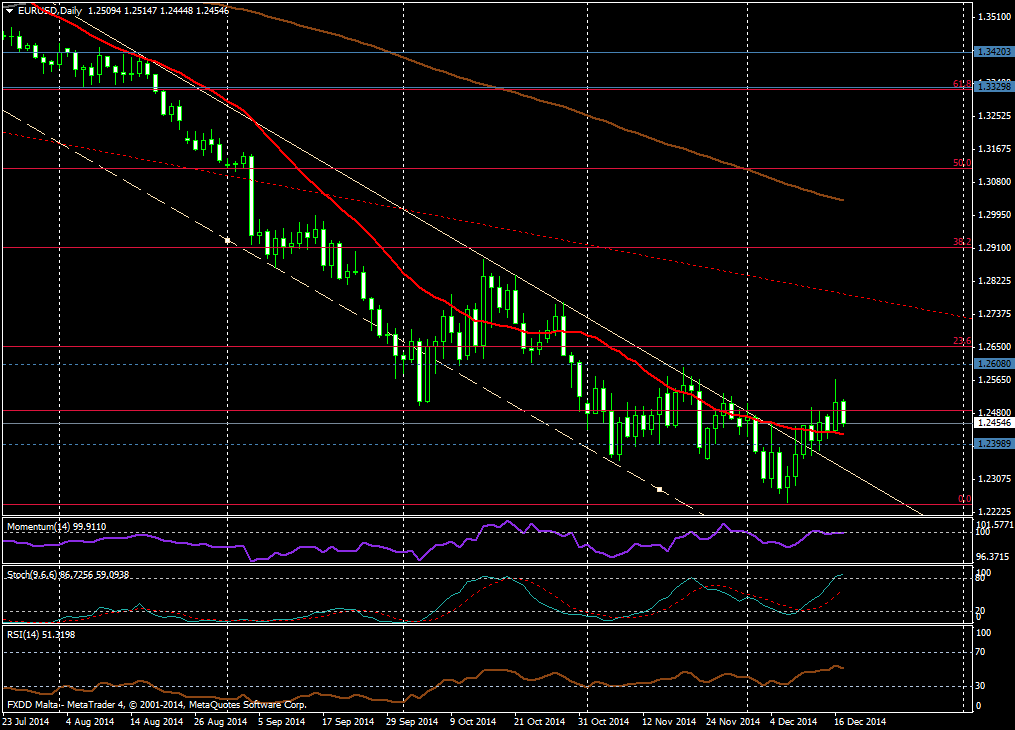Screen dimensions: 1015x730
Task: Click the 23 Jul 2014 date label
Action: (25, 720)
